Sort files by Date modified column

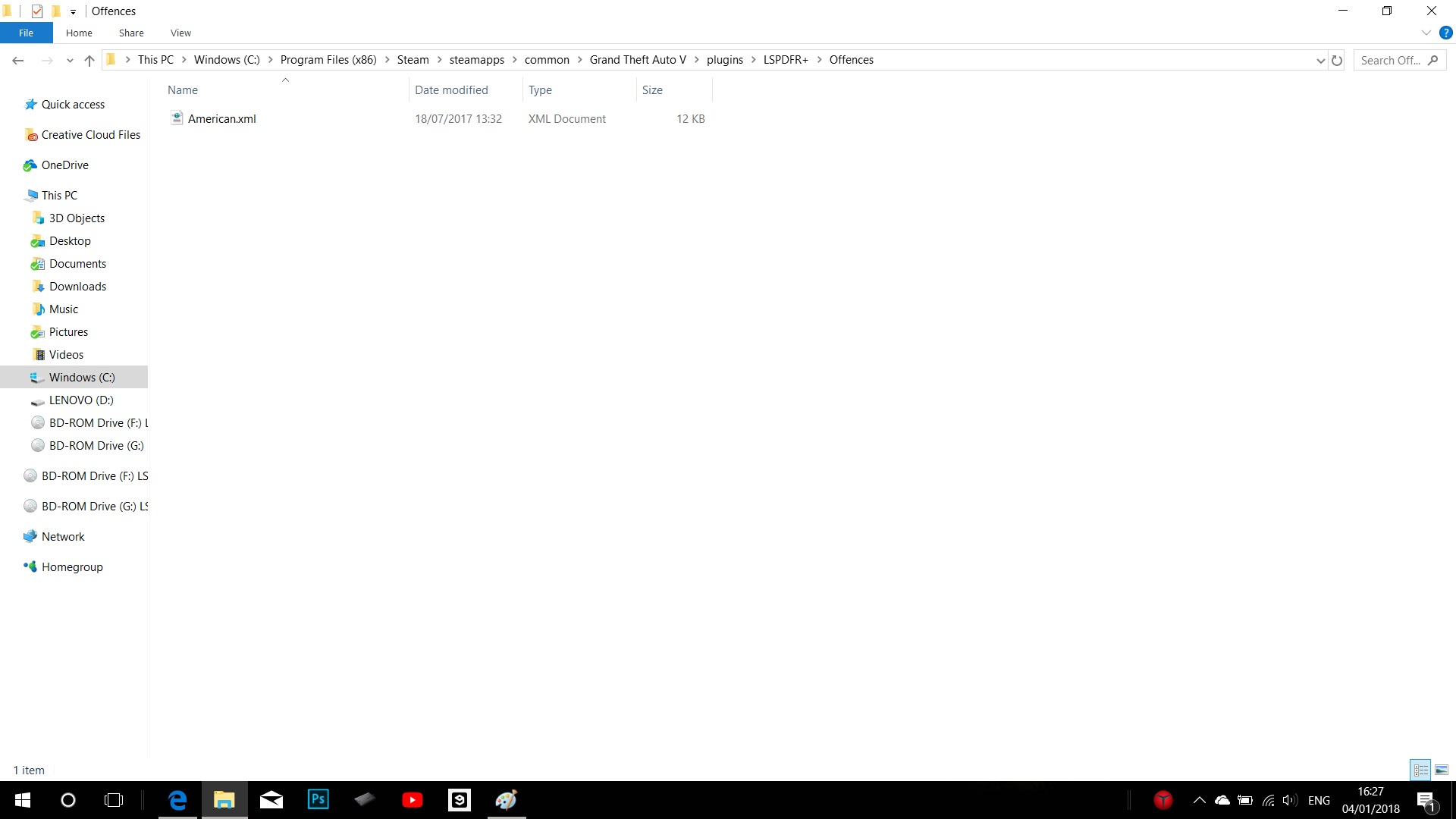(451, 89)
